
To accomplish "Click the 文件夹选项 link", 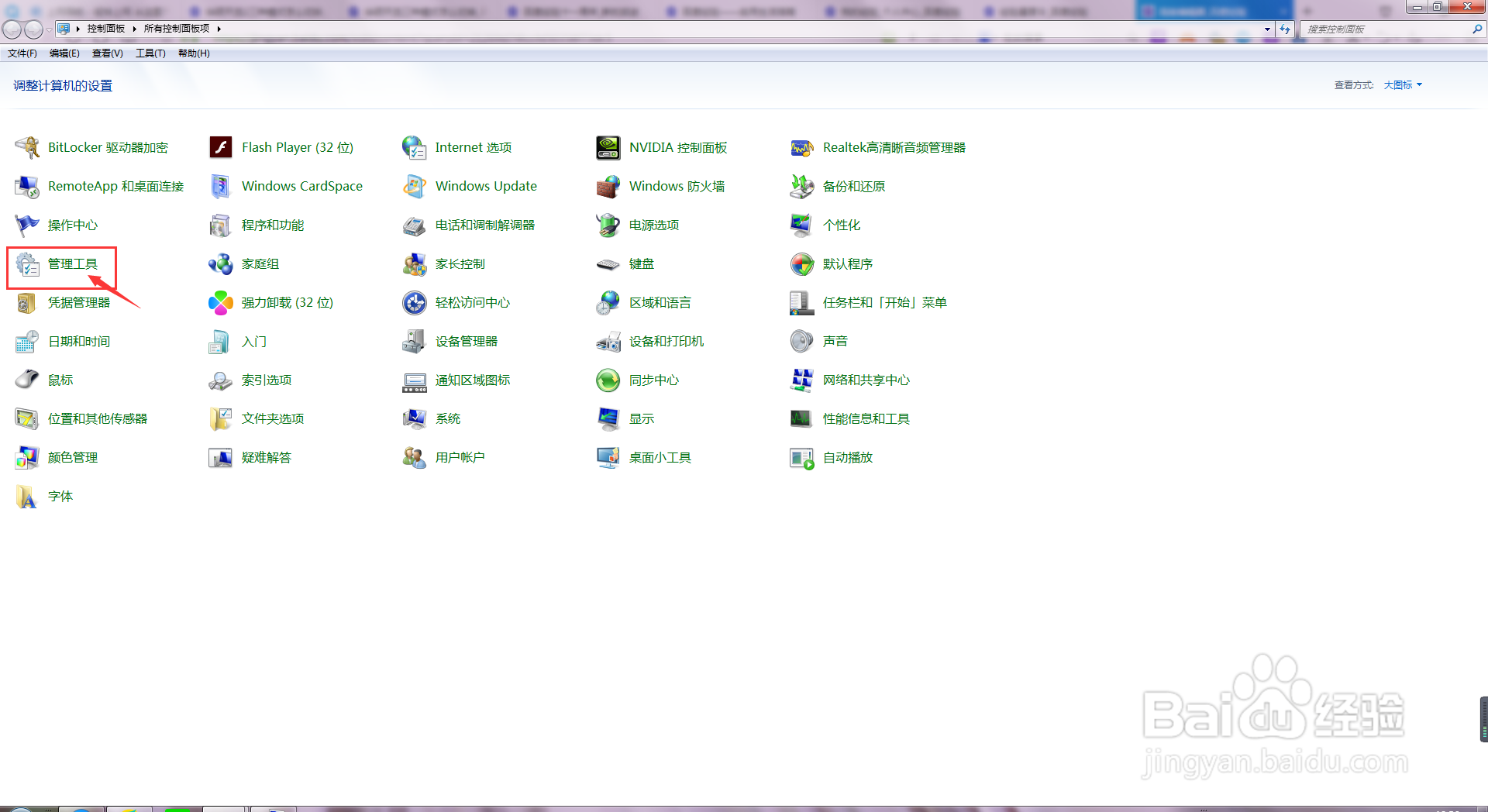I will tap(273, 418).
